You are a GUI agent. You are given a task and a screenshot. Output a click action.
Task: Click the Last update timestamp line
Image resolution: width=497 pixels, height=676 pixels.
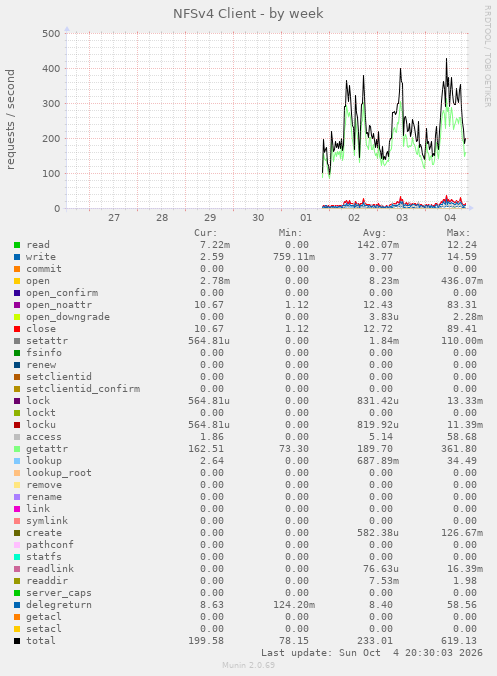pyautogui.click(x=372, y=653)
